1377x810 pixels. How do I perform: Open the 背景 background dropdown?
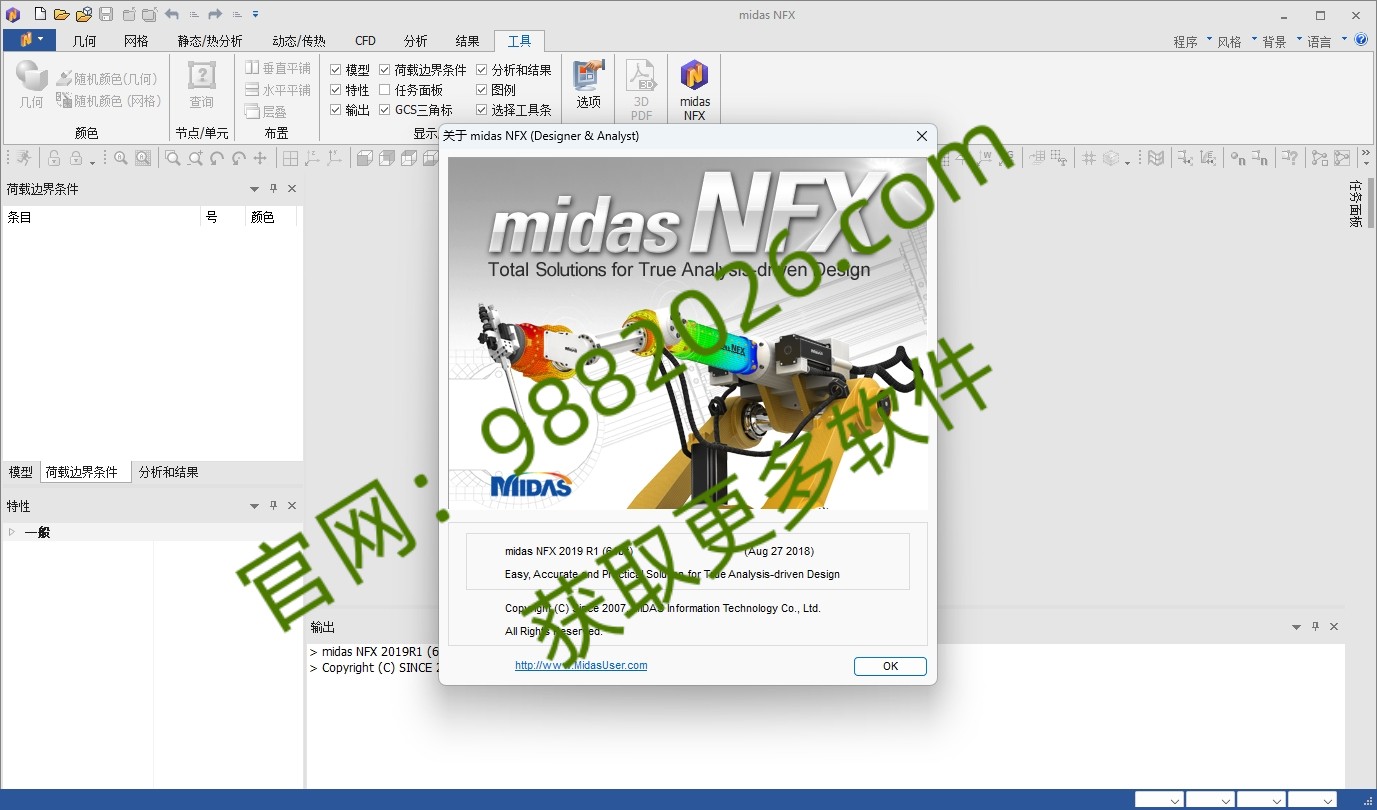coord(1280,41)
